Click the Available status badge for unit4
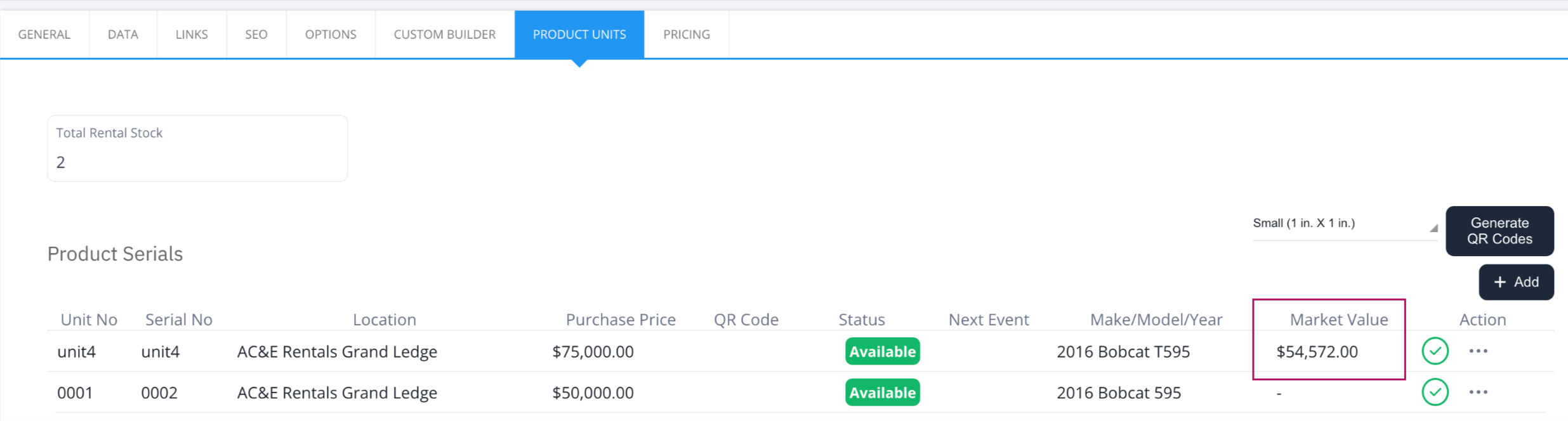Image resolution: width=1568 pixels, height=421 pixels. click(x=883, y=351)
